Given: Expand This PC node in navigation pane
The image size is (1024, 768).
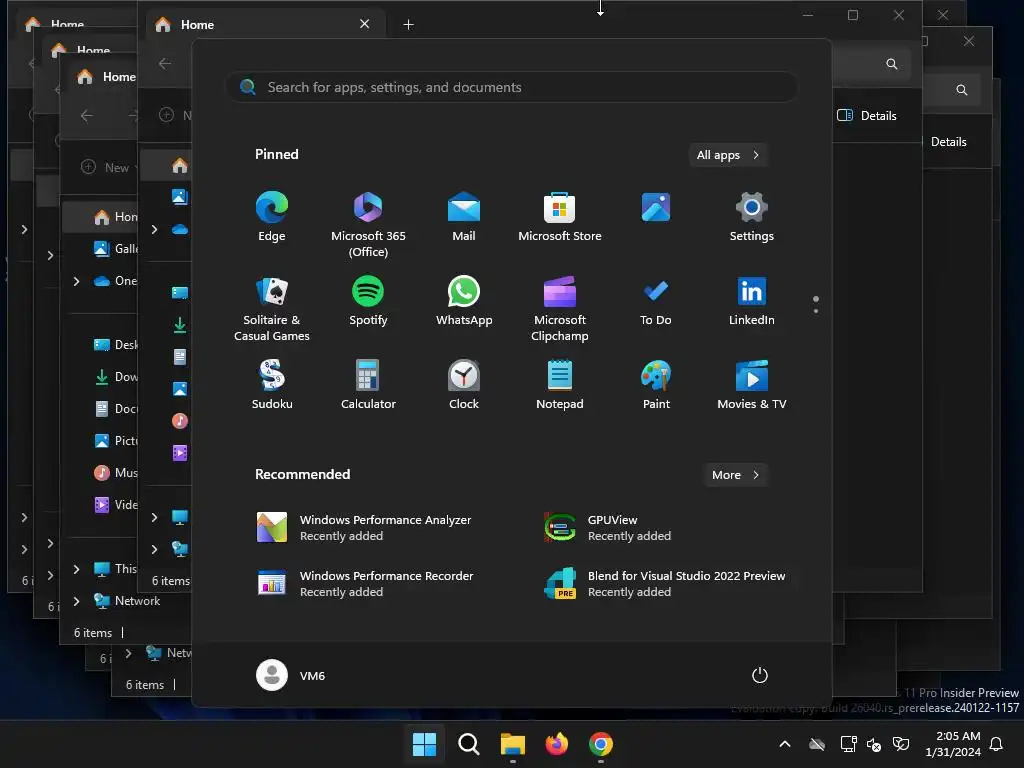Looking at the screenshot, I should click(76, 569).
